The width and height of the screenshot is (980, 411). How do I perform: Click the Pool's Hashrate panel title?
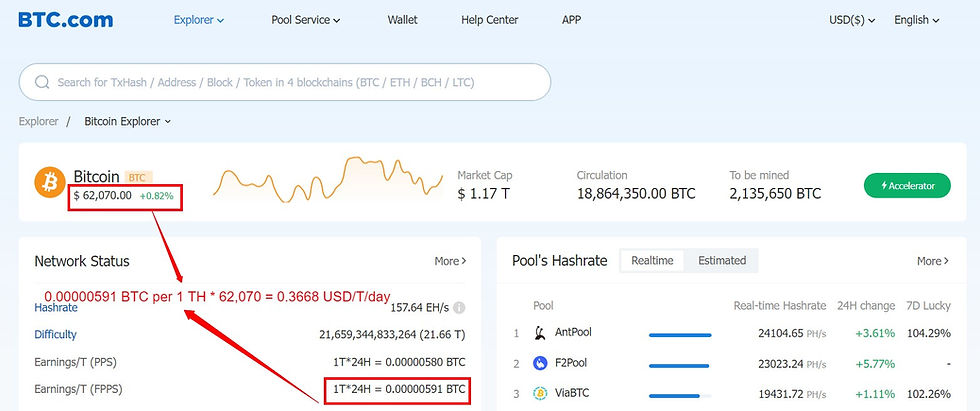(559, 261)
